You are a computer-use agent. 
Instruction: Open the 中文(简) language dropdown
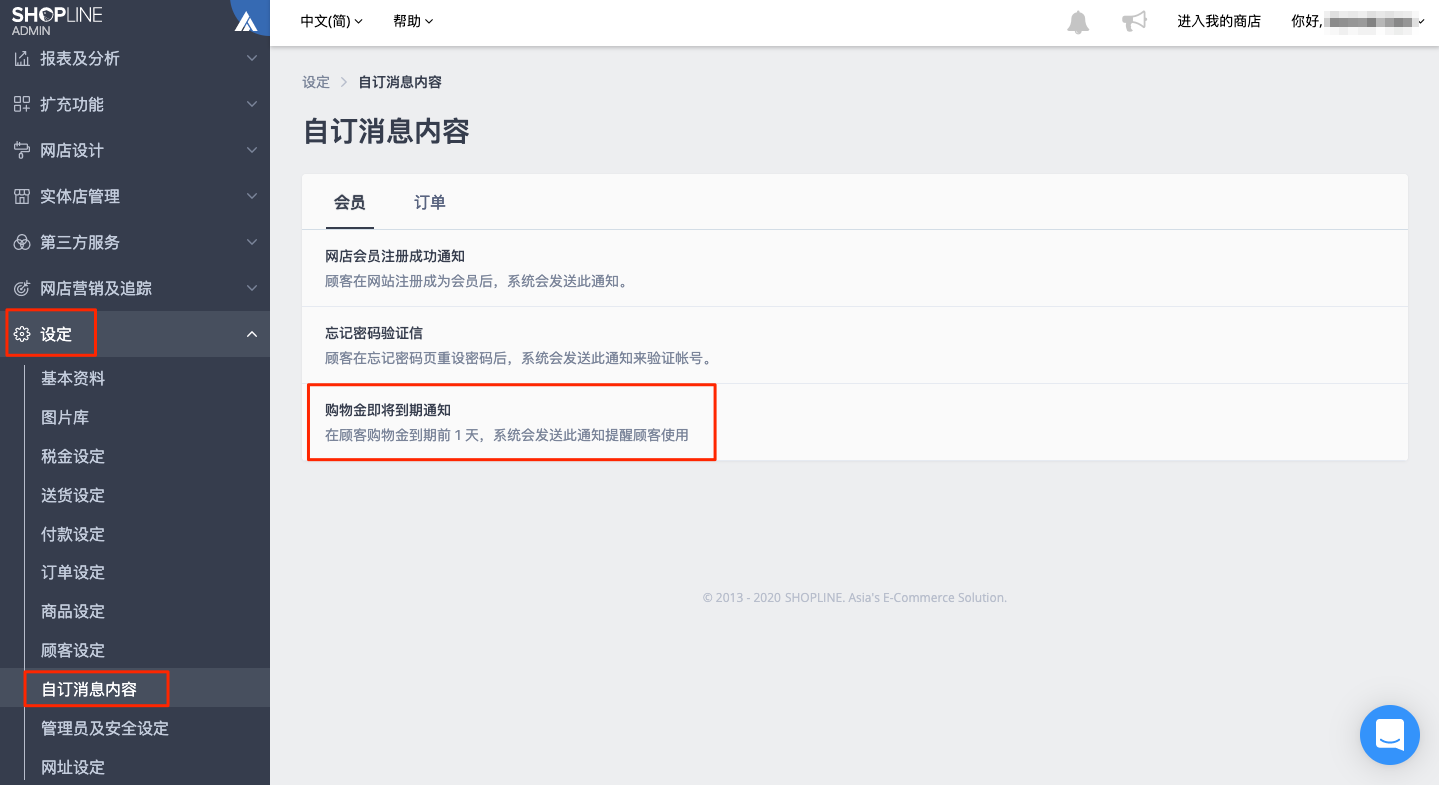tap(332, 21)
